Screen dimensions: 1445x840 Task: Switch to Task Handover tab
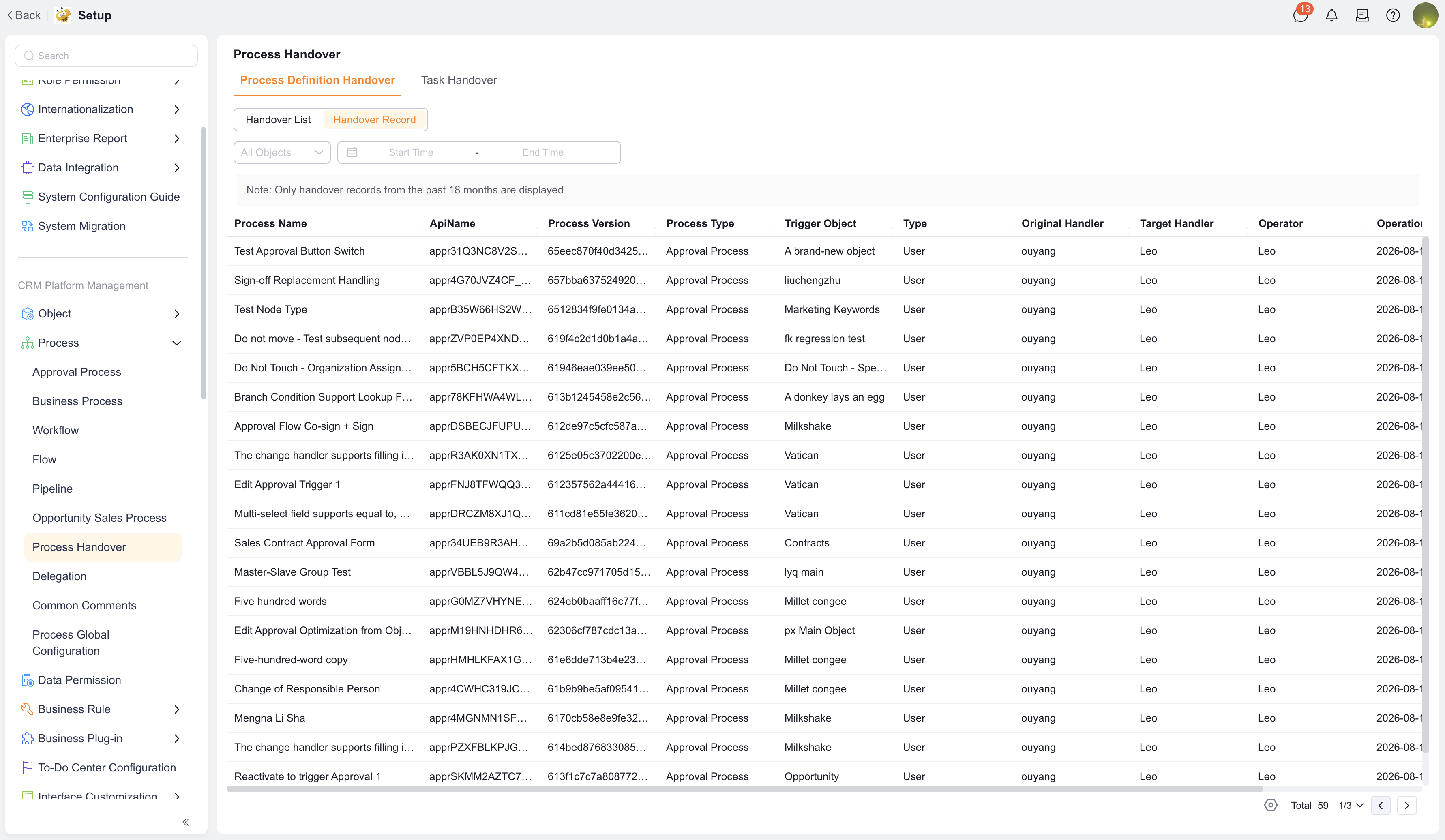459,80
